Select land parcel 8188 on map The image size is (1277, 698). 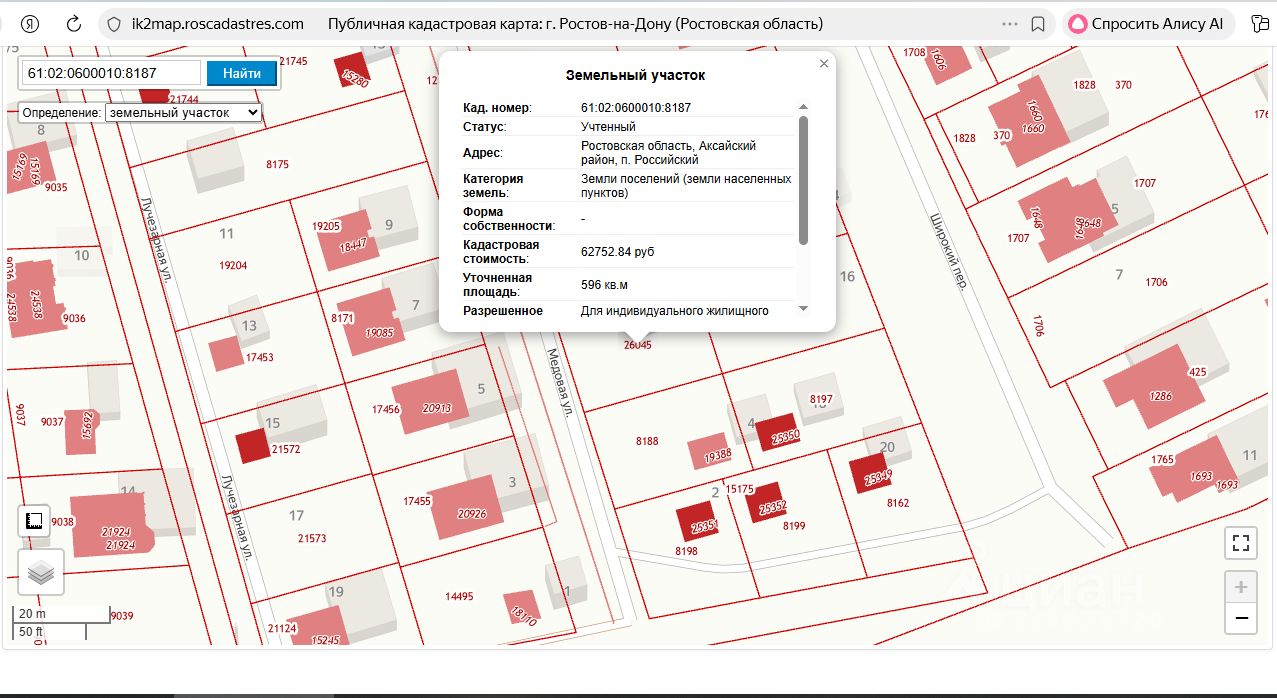[x=647, y=440]
